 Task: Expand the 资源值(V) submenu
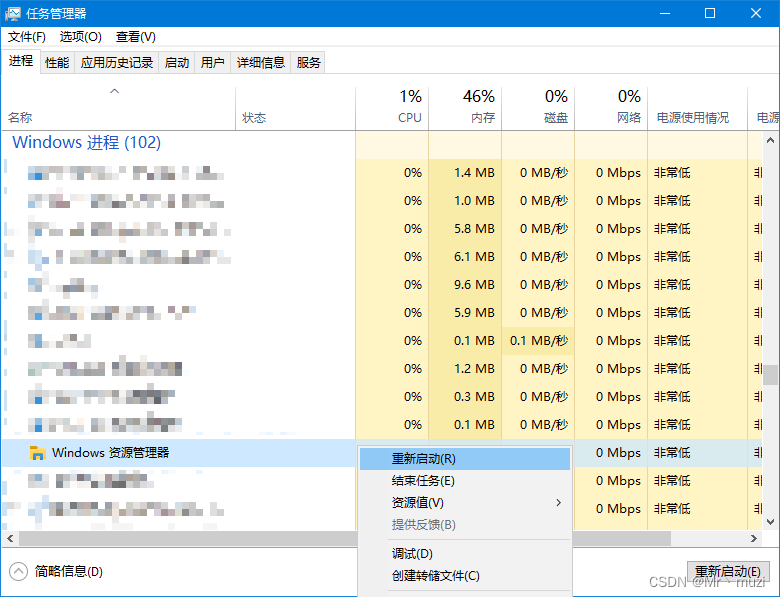tap(465, 502)
